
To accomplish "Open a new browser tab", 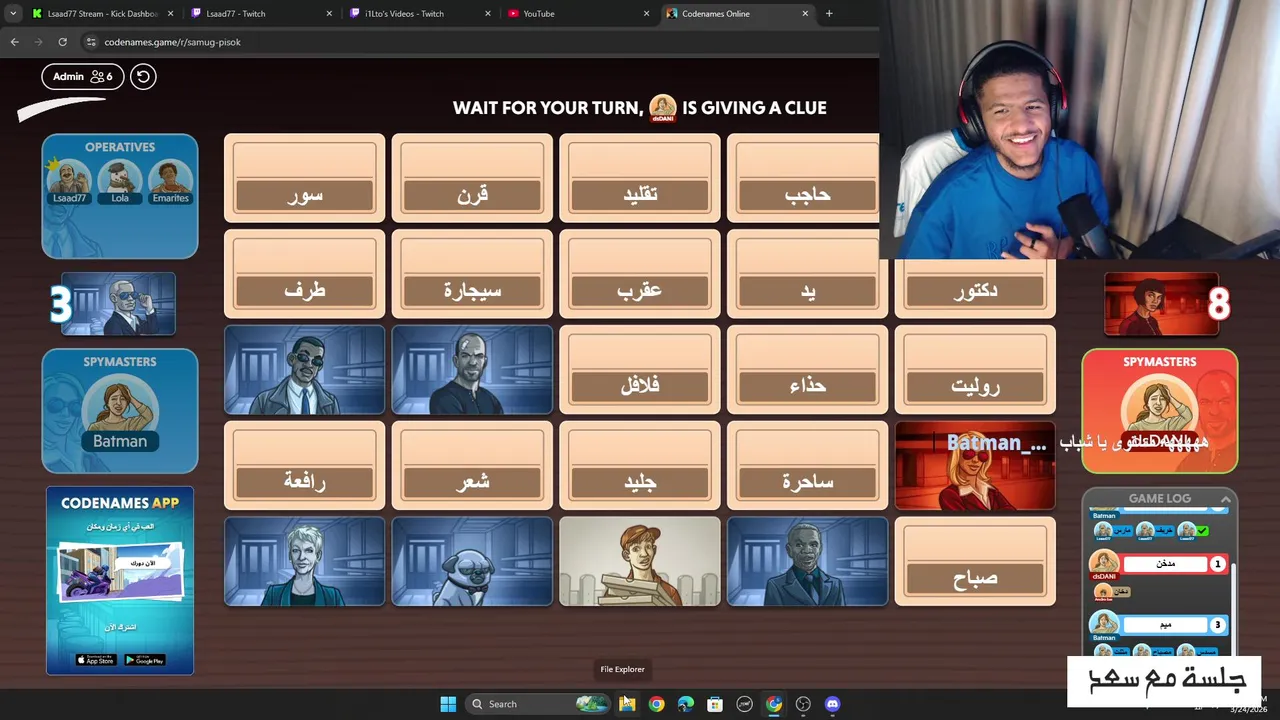I will pyautogui.click(x=829, y=14).
